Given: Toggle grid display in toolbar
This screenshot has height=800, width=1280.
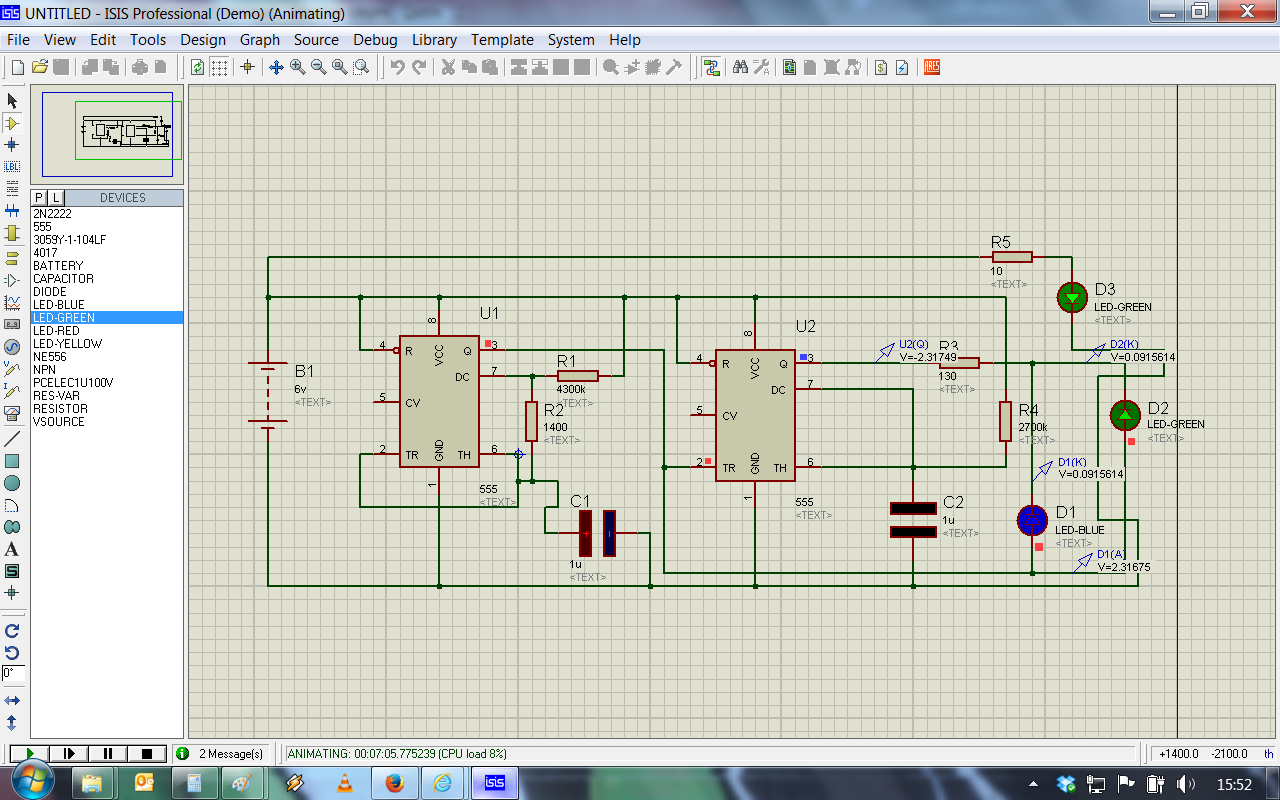Looking at the screenshot, I should pos(219,67).
